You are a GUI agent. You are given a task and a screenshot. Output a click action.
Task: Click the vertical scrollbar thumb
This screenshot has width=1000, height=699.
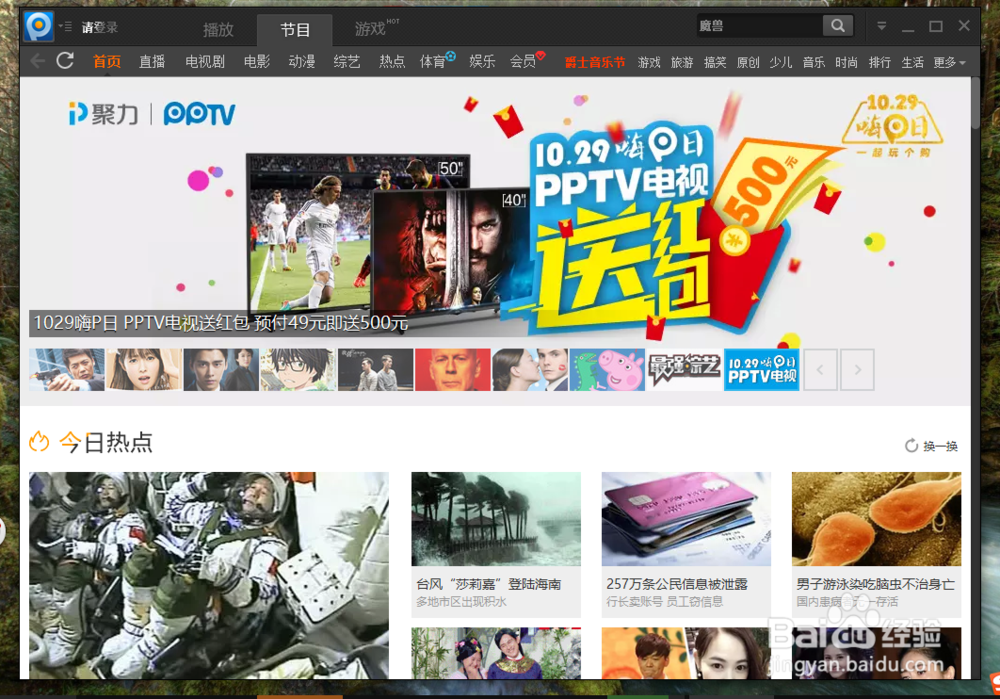976,103
